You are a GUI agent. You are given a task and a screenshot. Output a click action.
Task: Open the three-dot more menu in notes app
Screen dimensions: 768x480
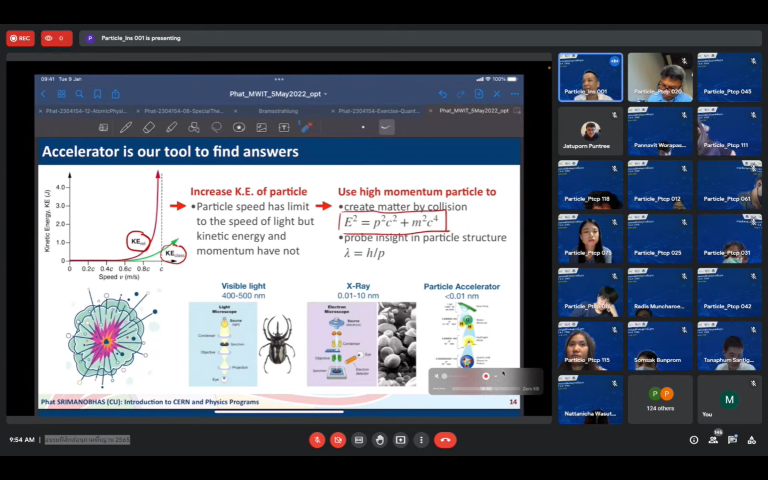(514, 94)
